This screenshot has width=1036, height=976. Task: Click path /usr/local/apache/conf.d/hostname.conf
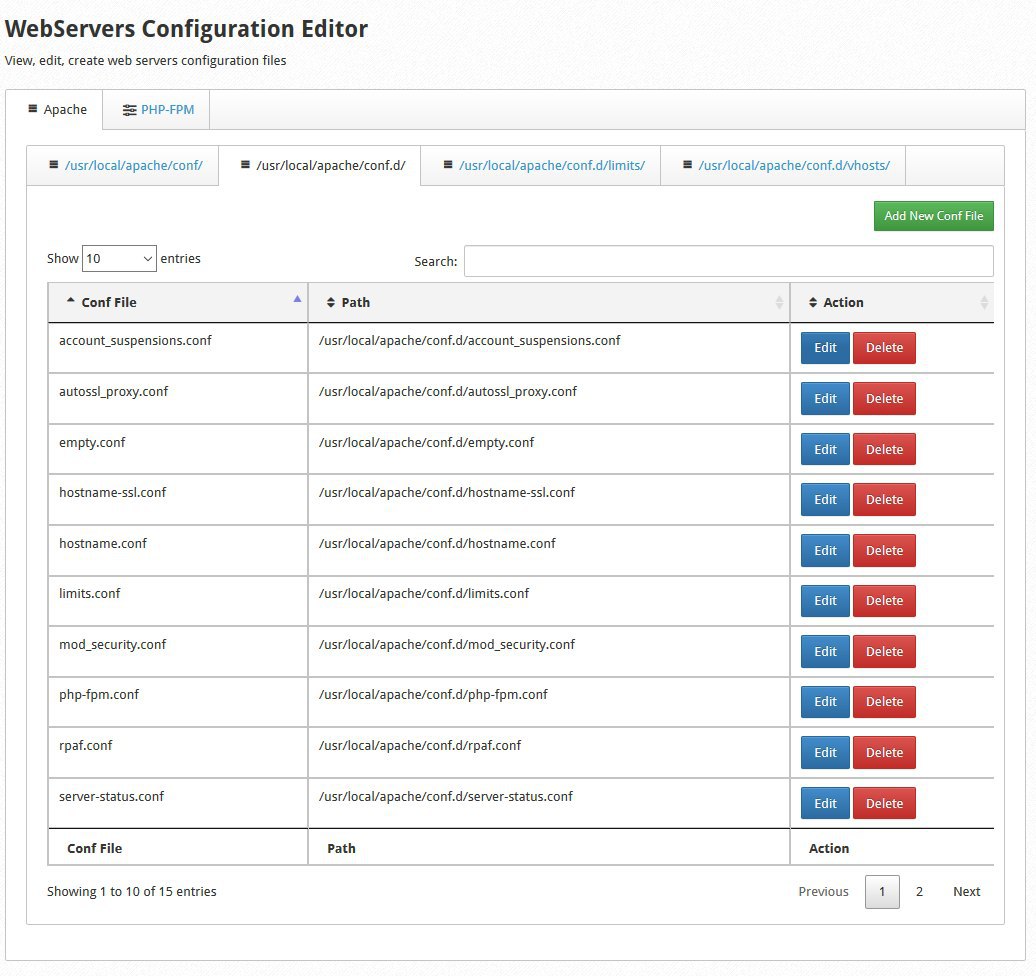437,544
